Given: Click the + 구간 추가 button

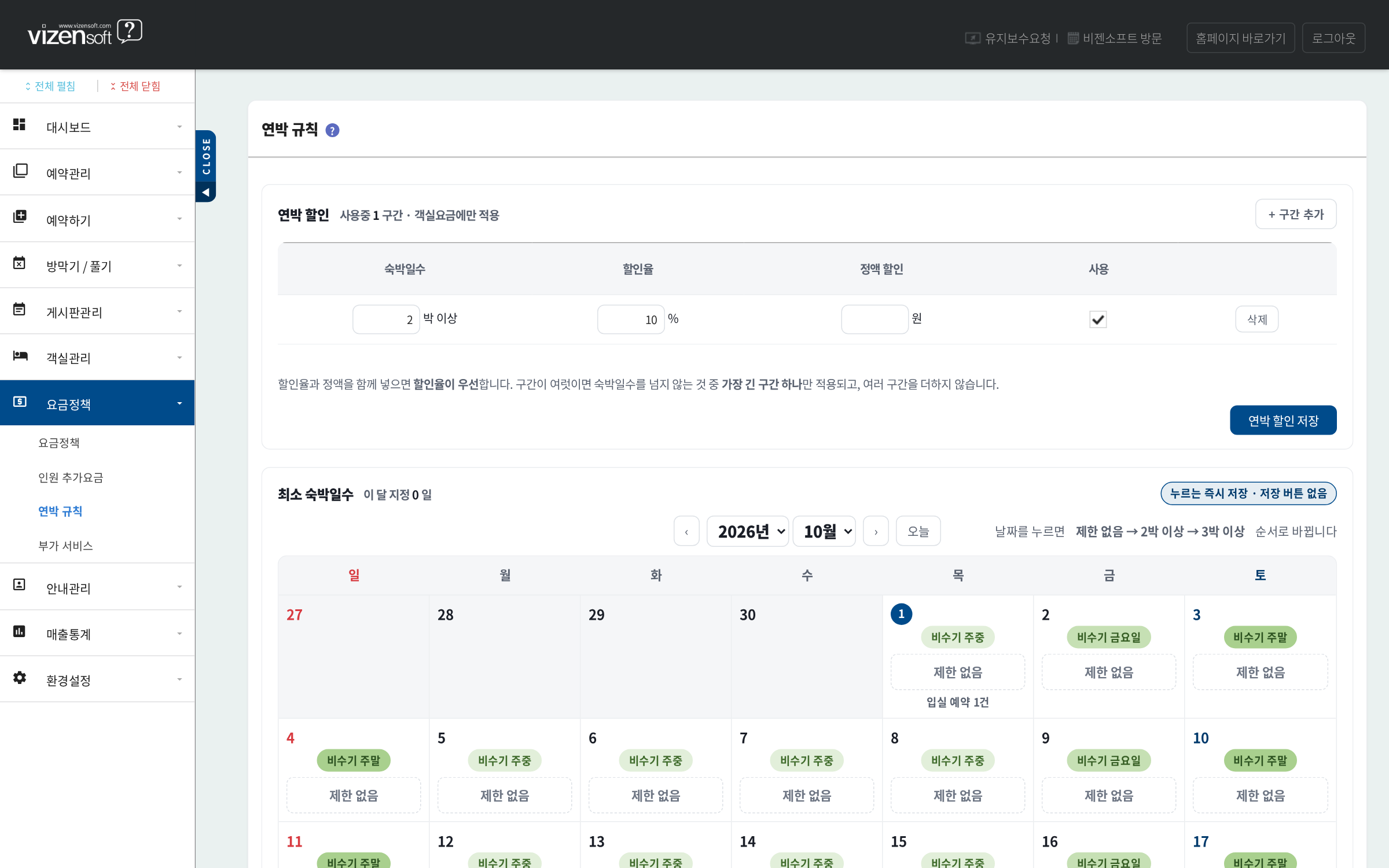Looking at the screenshot, I should pos(1296,214).
